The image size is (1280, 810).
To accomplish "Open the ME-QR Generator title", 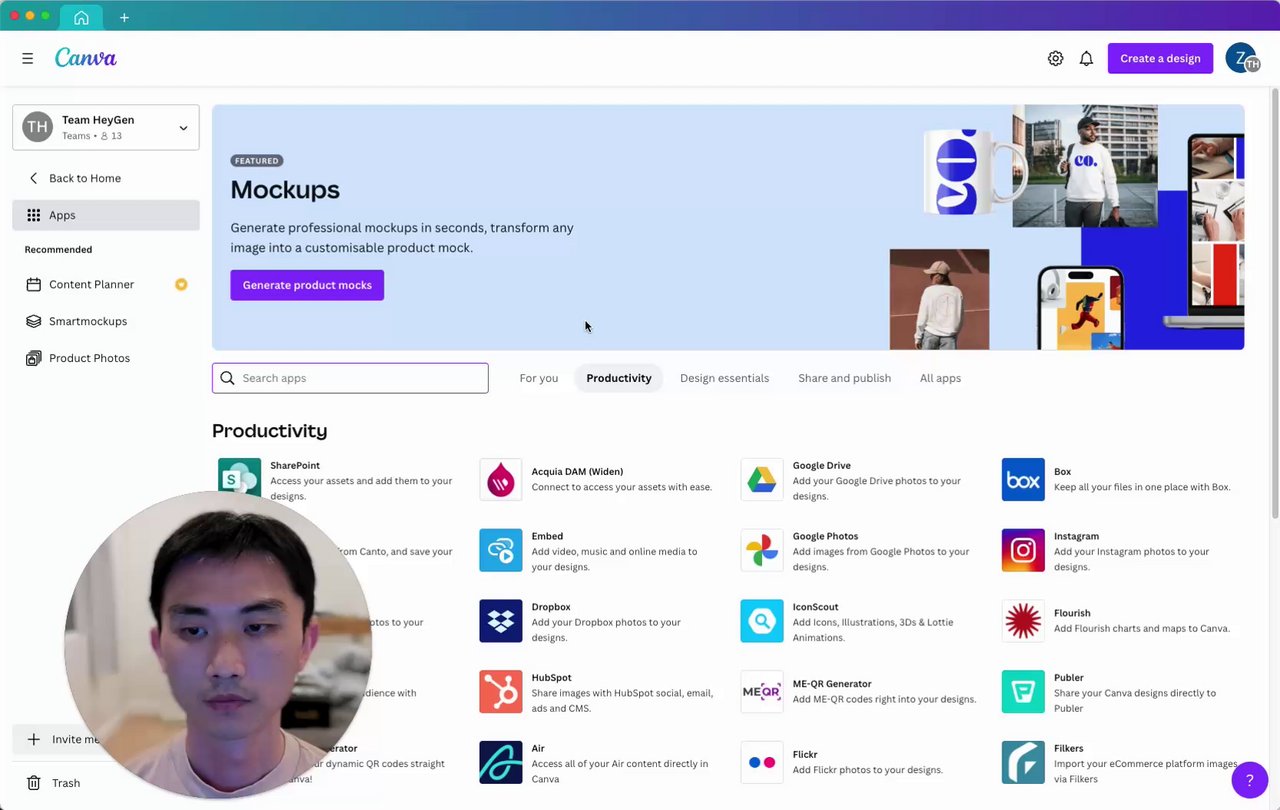I will point(832,684).
